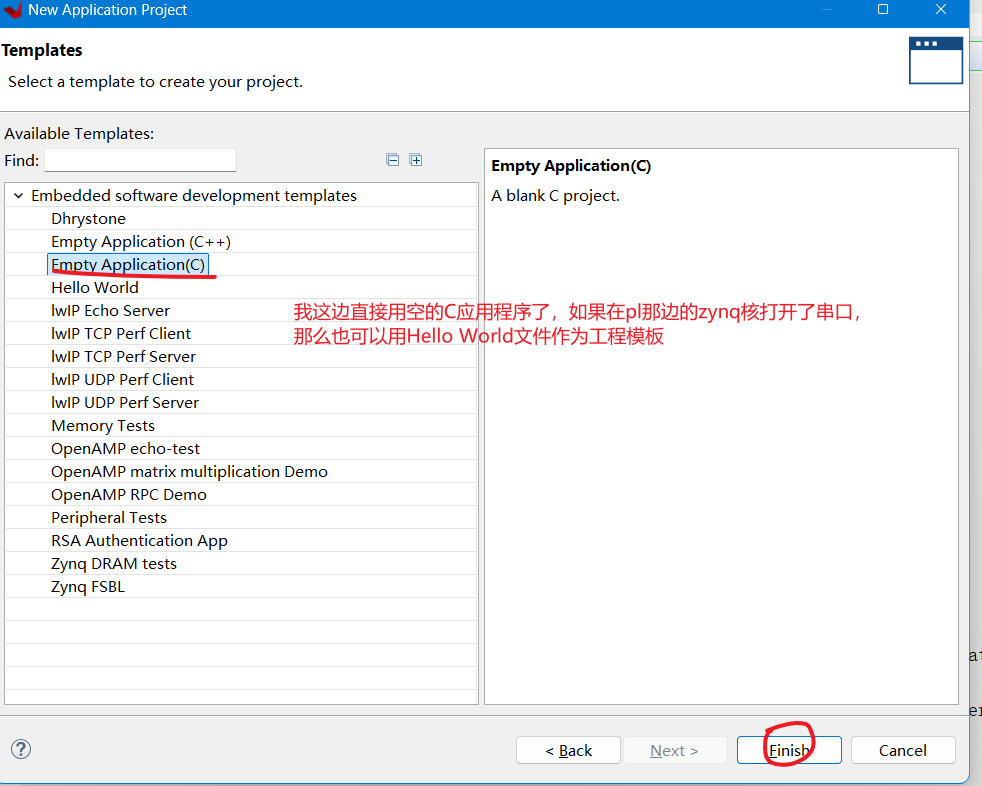Click the expand all templates icon
Image resolution: width=982 pixels, height=786 pixels.
tap(416, 160)
